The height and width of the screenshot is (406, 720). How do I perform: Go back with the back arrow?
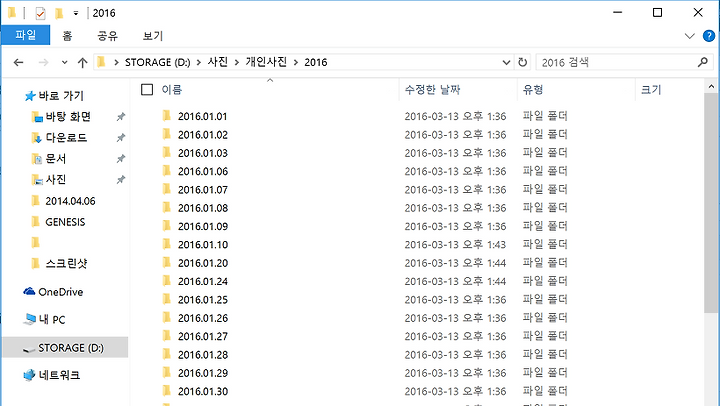coord(18,62)
